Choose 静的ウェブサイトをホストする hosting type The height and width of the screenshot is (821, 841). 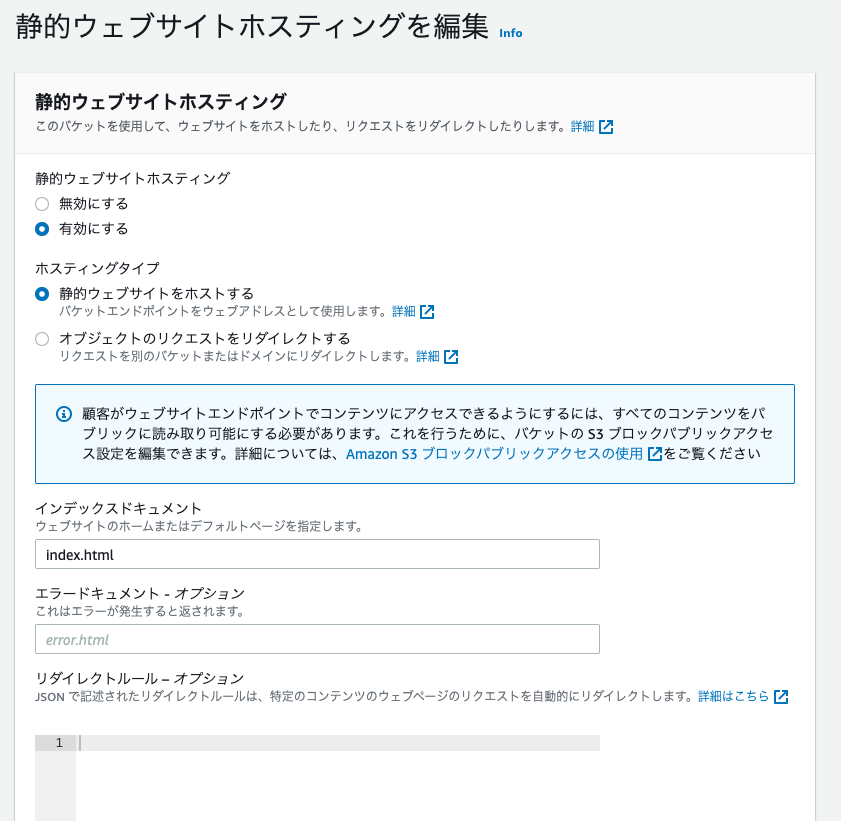click(x=40, y=295)
